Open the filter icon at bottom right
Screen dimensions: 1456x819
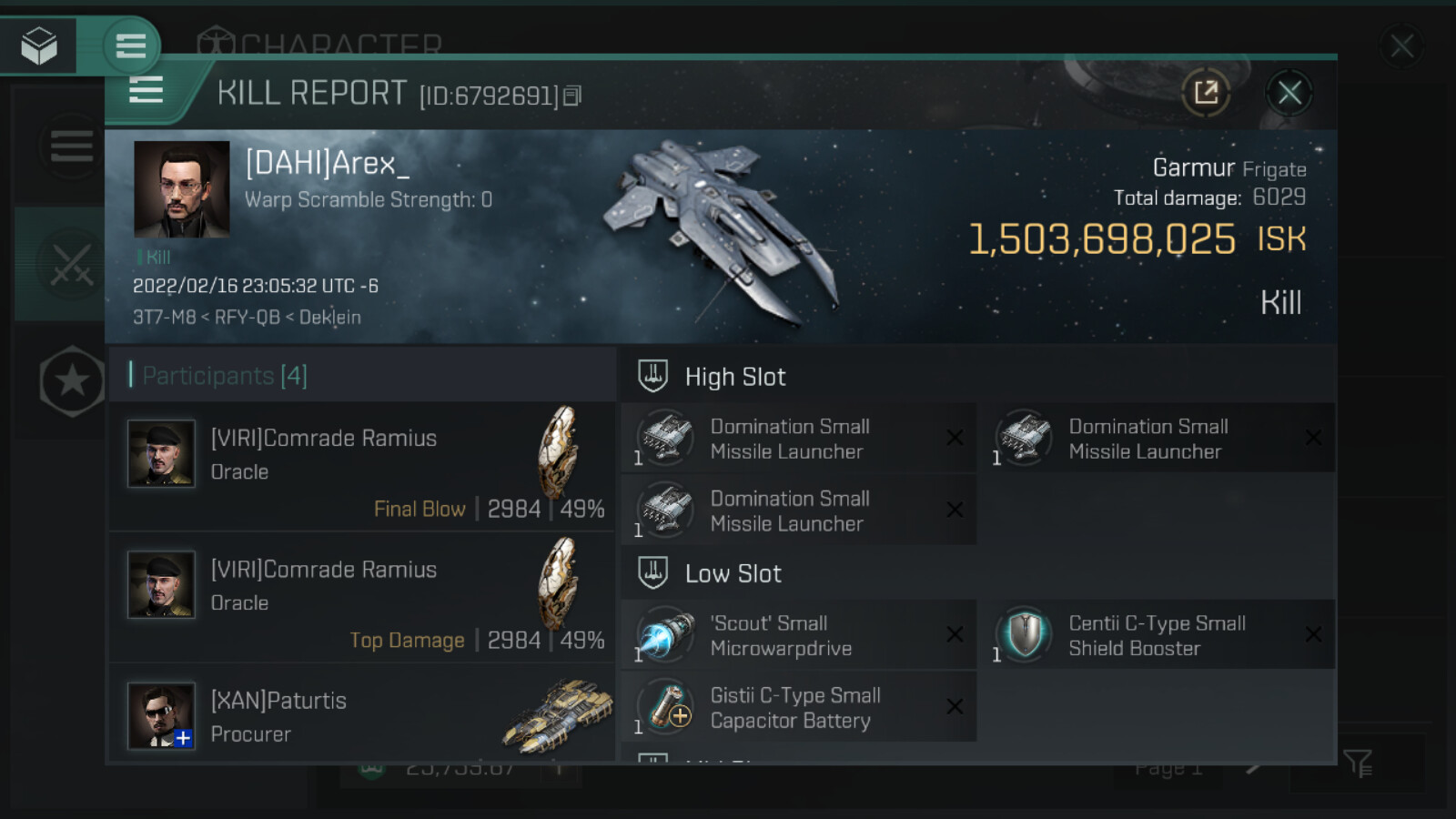(1357, 763)
